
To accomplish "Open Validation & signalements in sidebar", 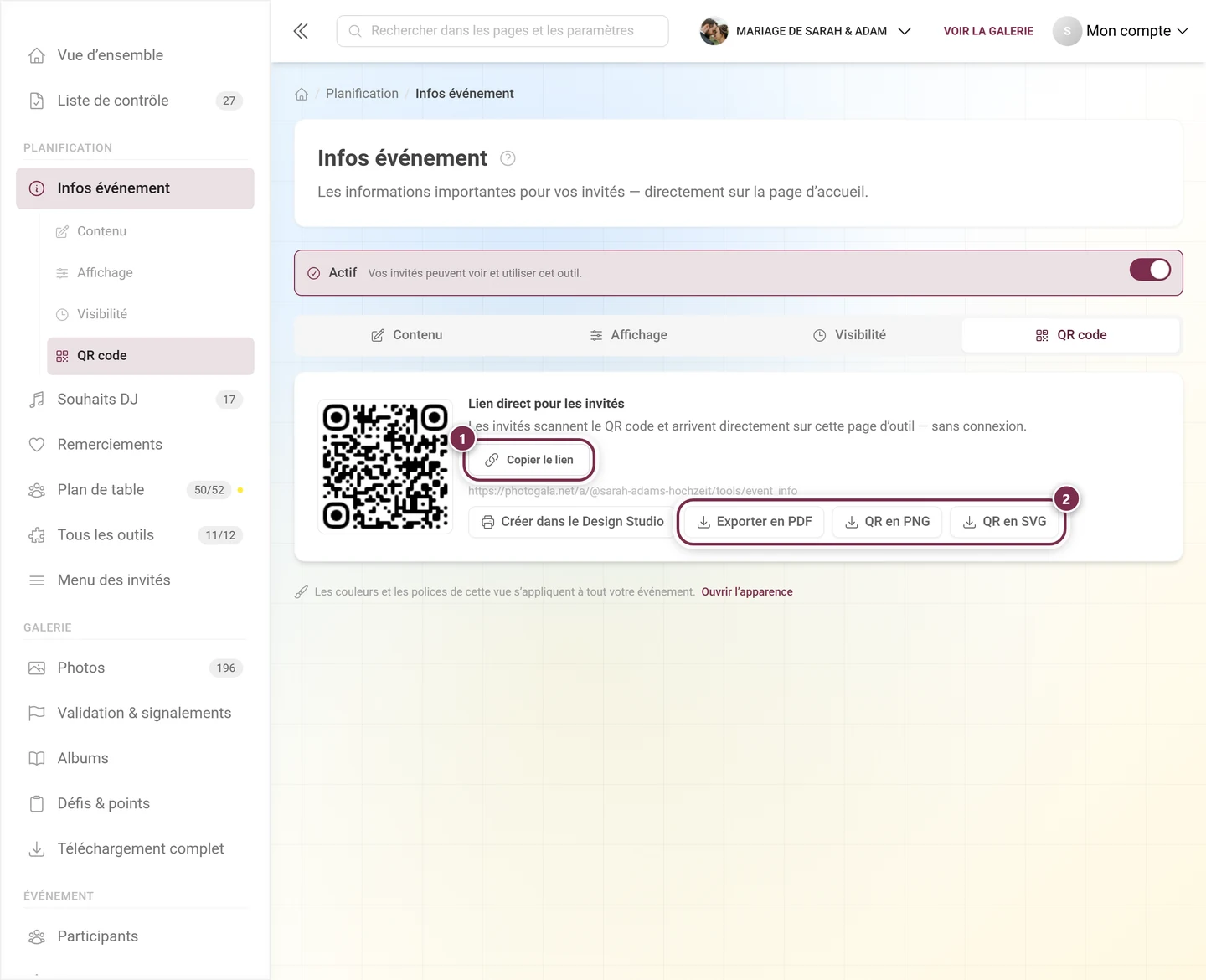I will point(135,713).
